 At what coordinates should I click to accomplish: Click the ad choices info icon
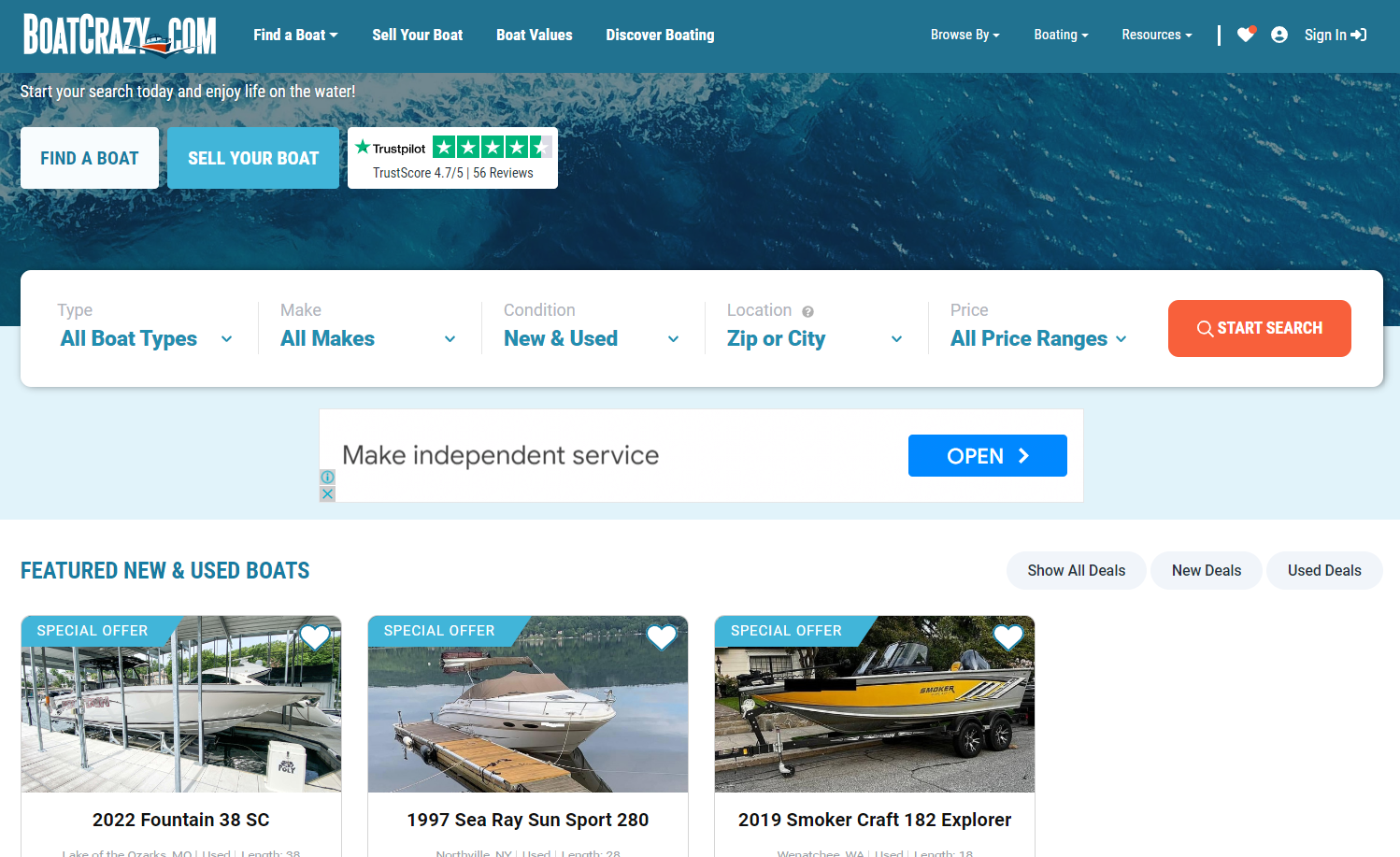click(x=327, y=477)
